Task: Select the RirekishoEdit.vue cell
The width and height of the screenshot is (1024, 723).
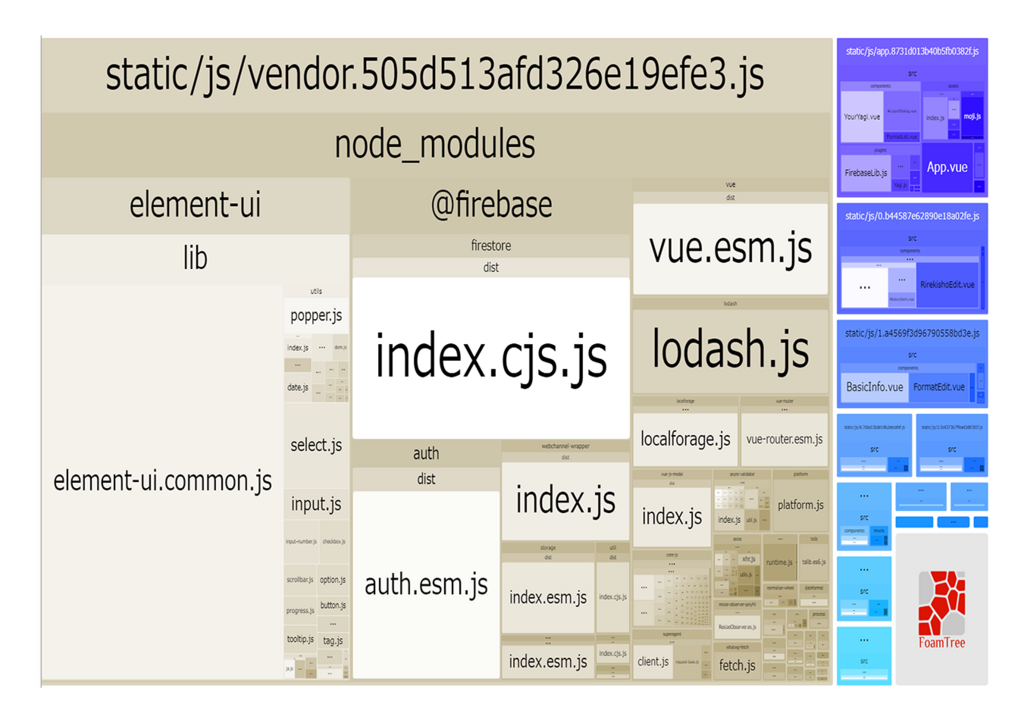Action: point(947,285)
